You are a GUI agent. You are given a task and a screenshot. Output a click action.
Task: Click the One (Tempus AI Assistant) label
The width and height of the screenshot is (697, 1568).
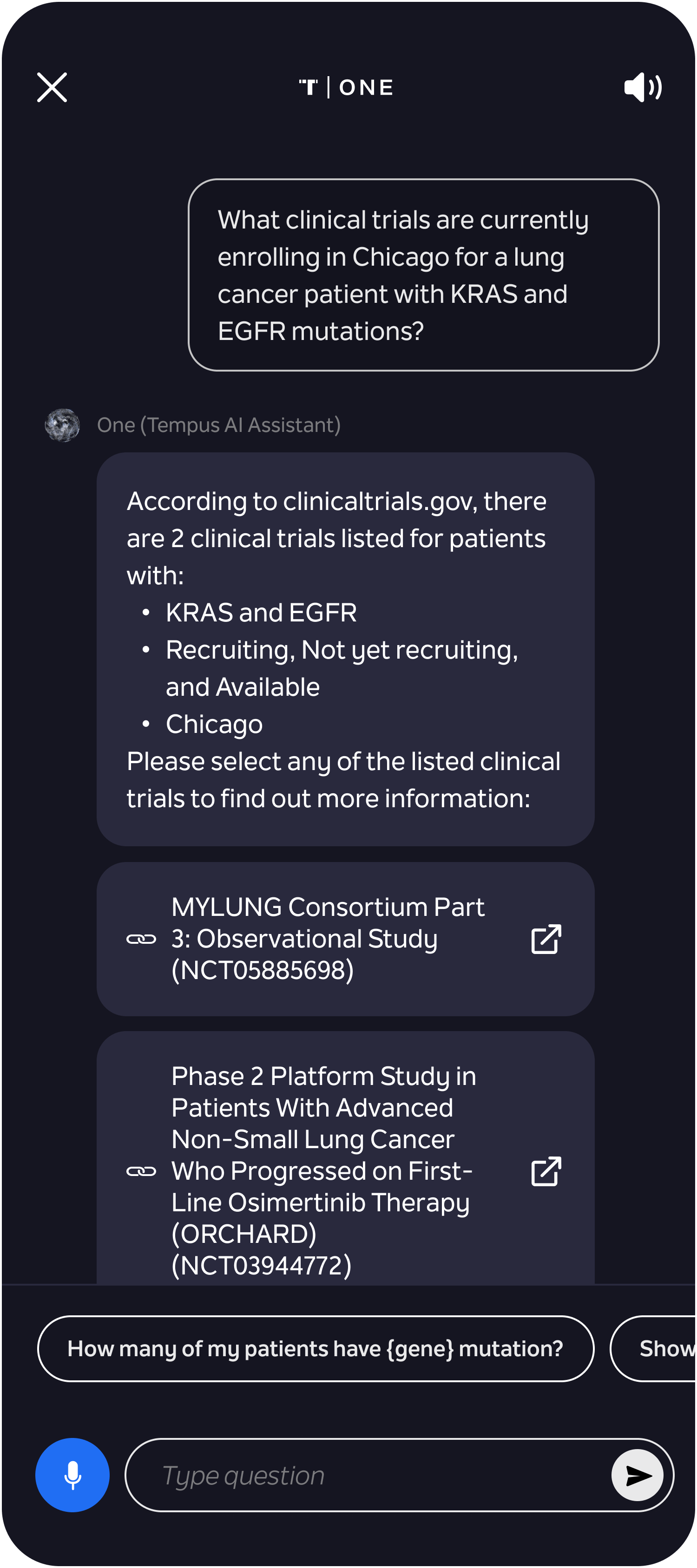218,425
